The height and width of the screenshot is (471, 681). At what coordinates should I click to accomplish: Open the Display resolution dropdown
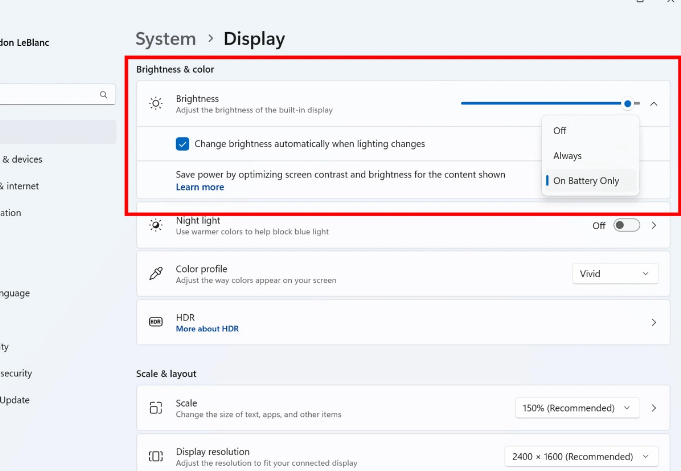pyautogui.click(x=577, y=456)
